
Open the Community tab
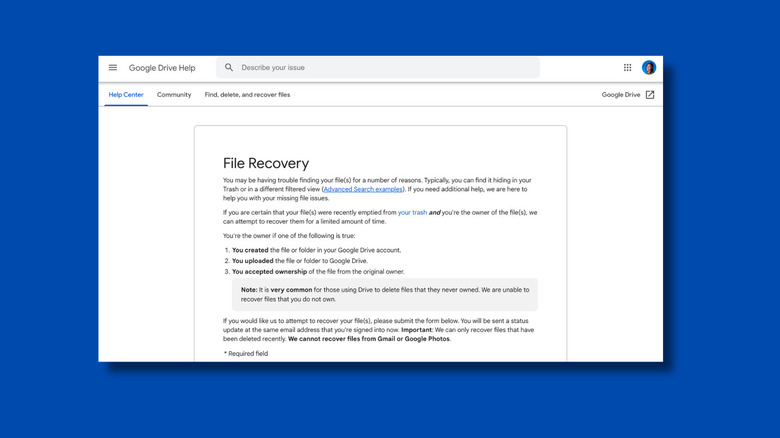[174, 95]
